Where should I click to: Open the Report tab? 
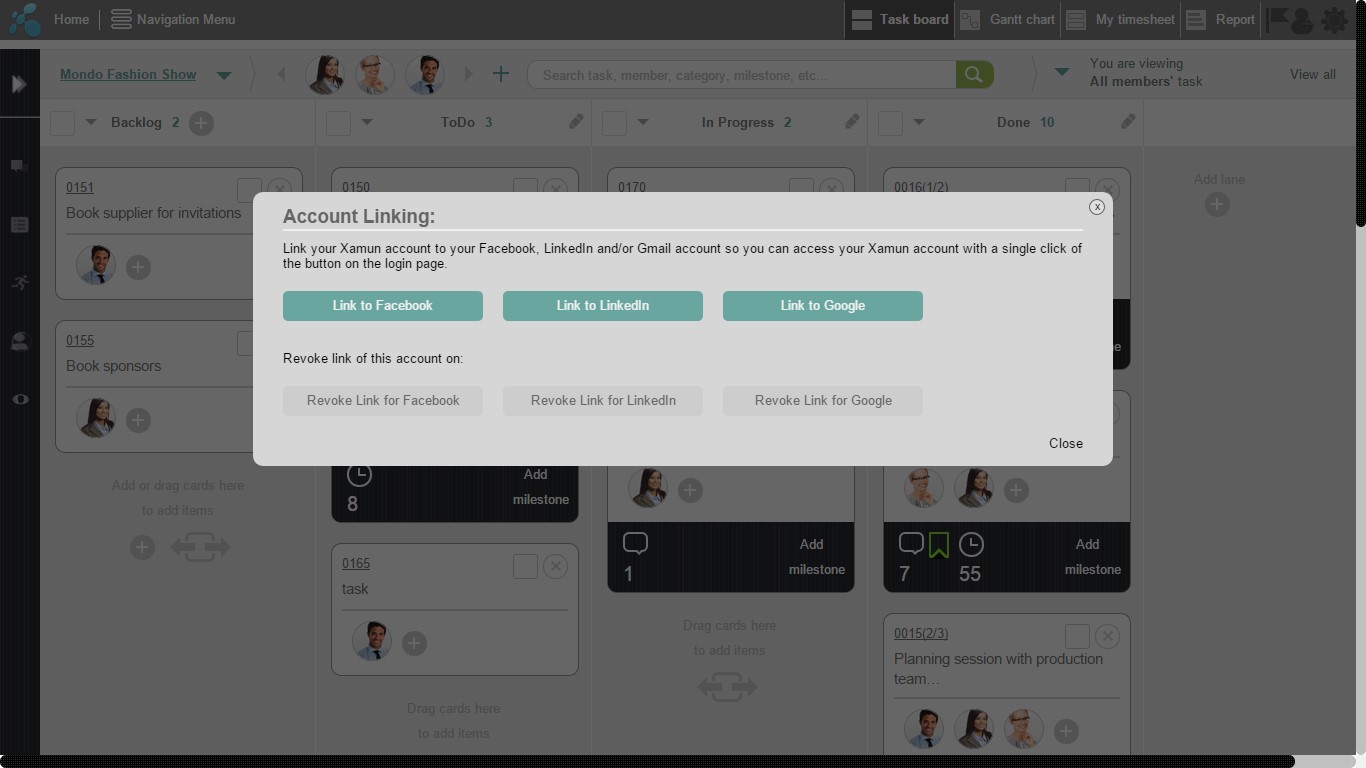[1220, 19]
